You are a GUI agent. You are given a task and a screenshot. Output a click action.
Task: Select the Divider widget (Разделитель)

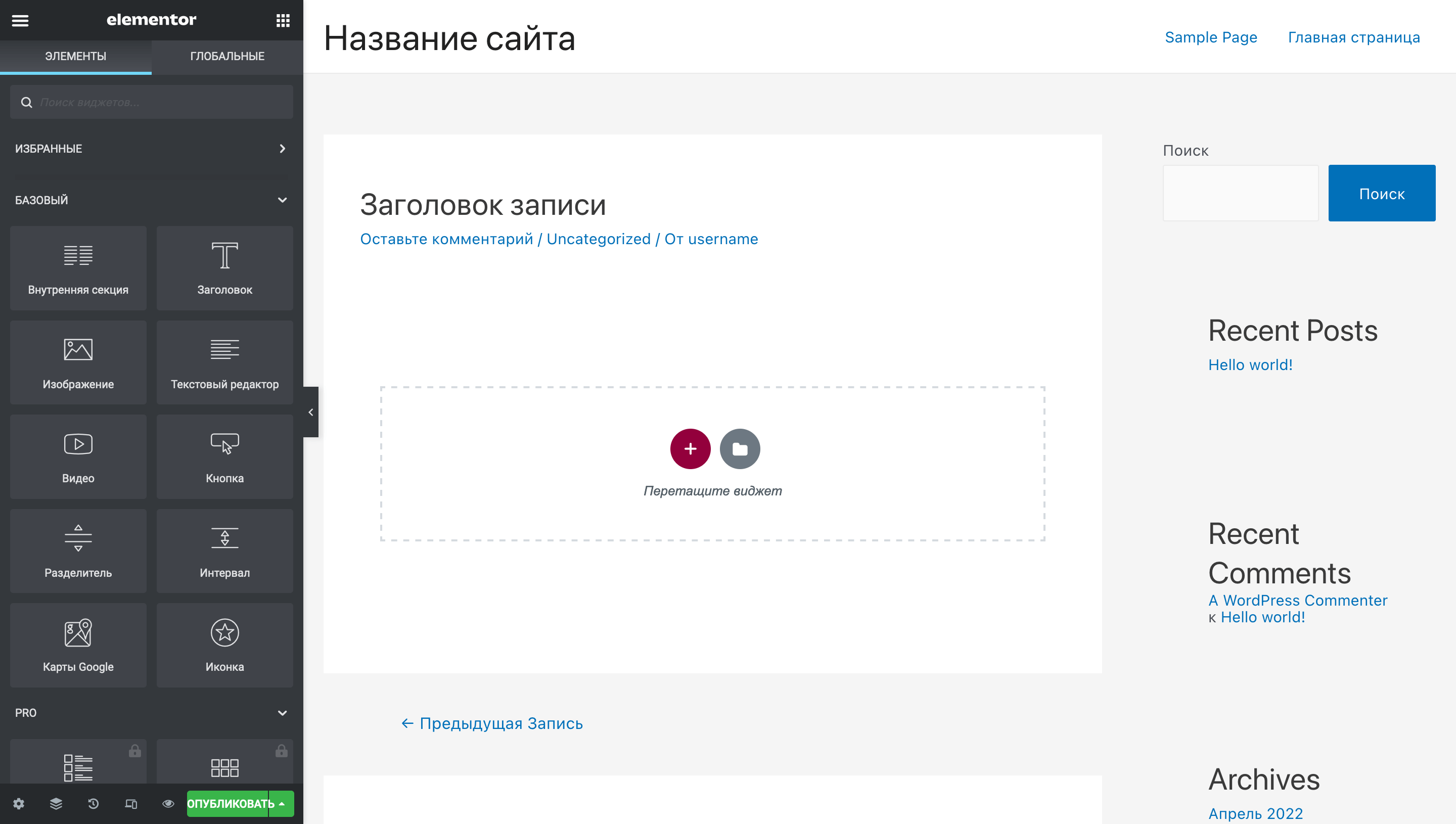tap(78, 551)
